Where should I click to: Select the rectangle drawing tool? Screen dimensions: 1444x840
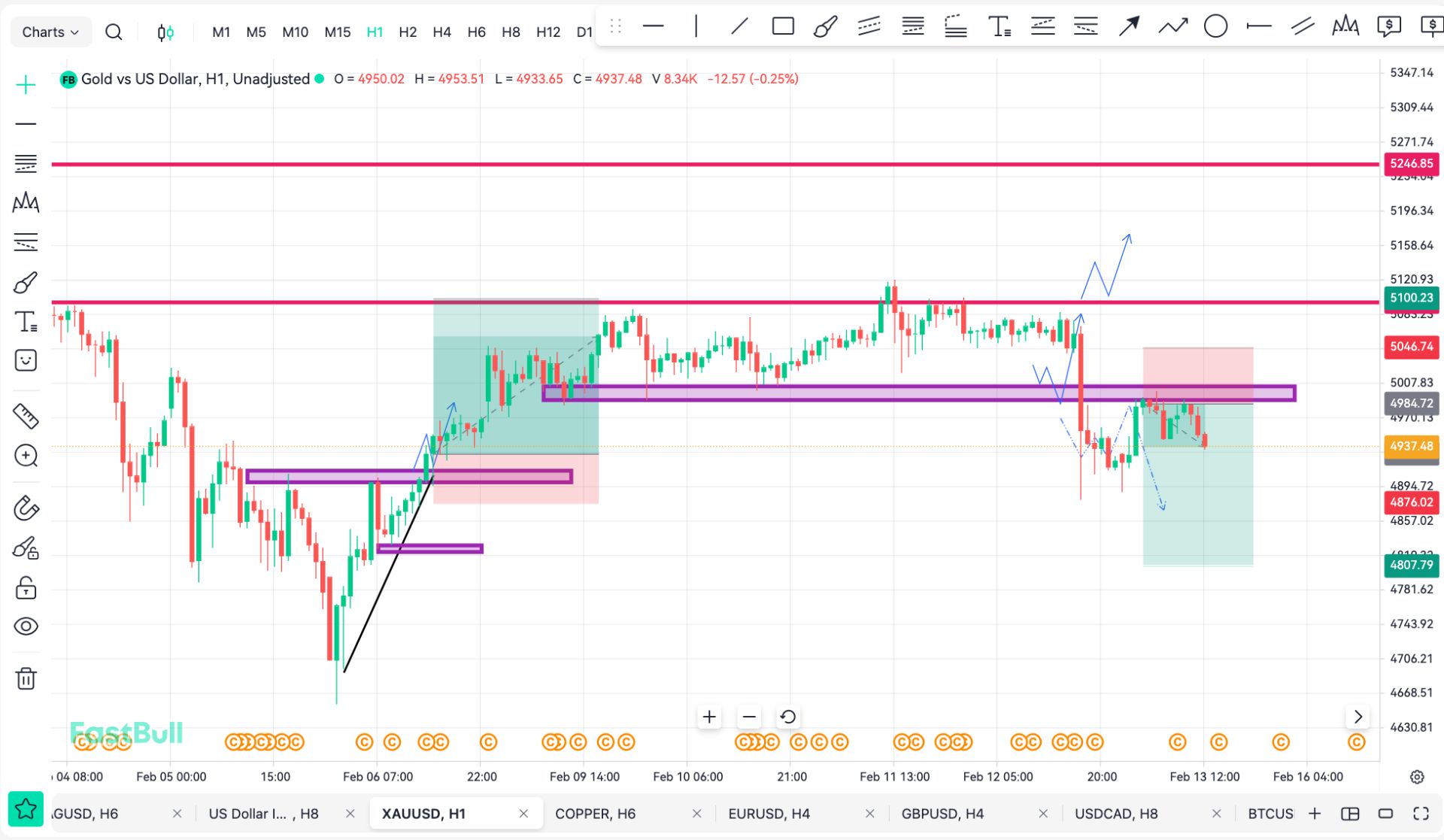783,27
